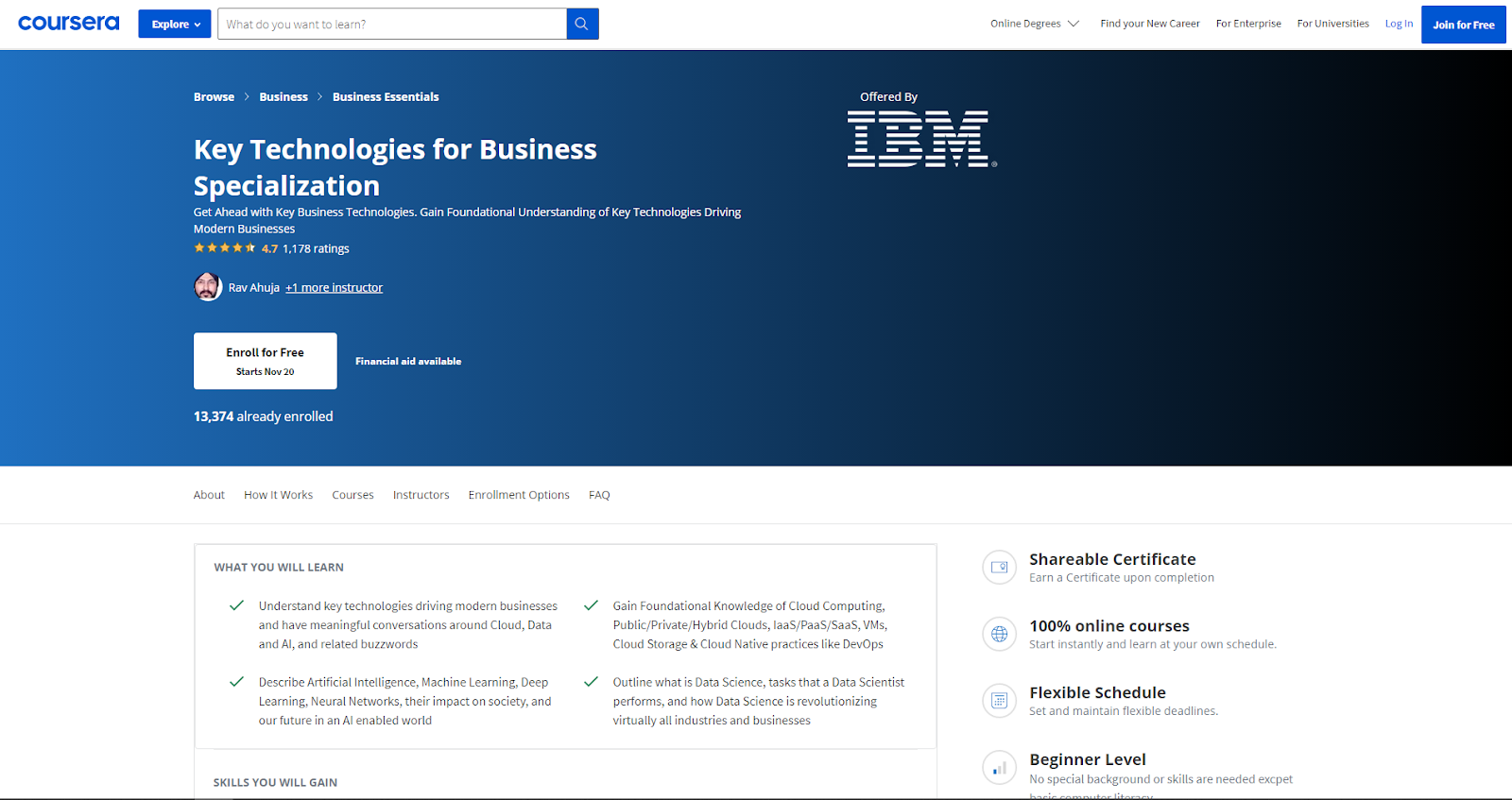Click the 'Gain Foundational Knowledge of Cloud Computing' item
This screenshot has width=1512, height=800.
(750, 625)
